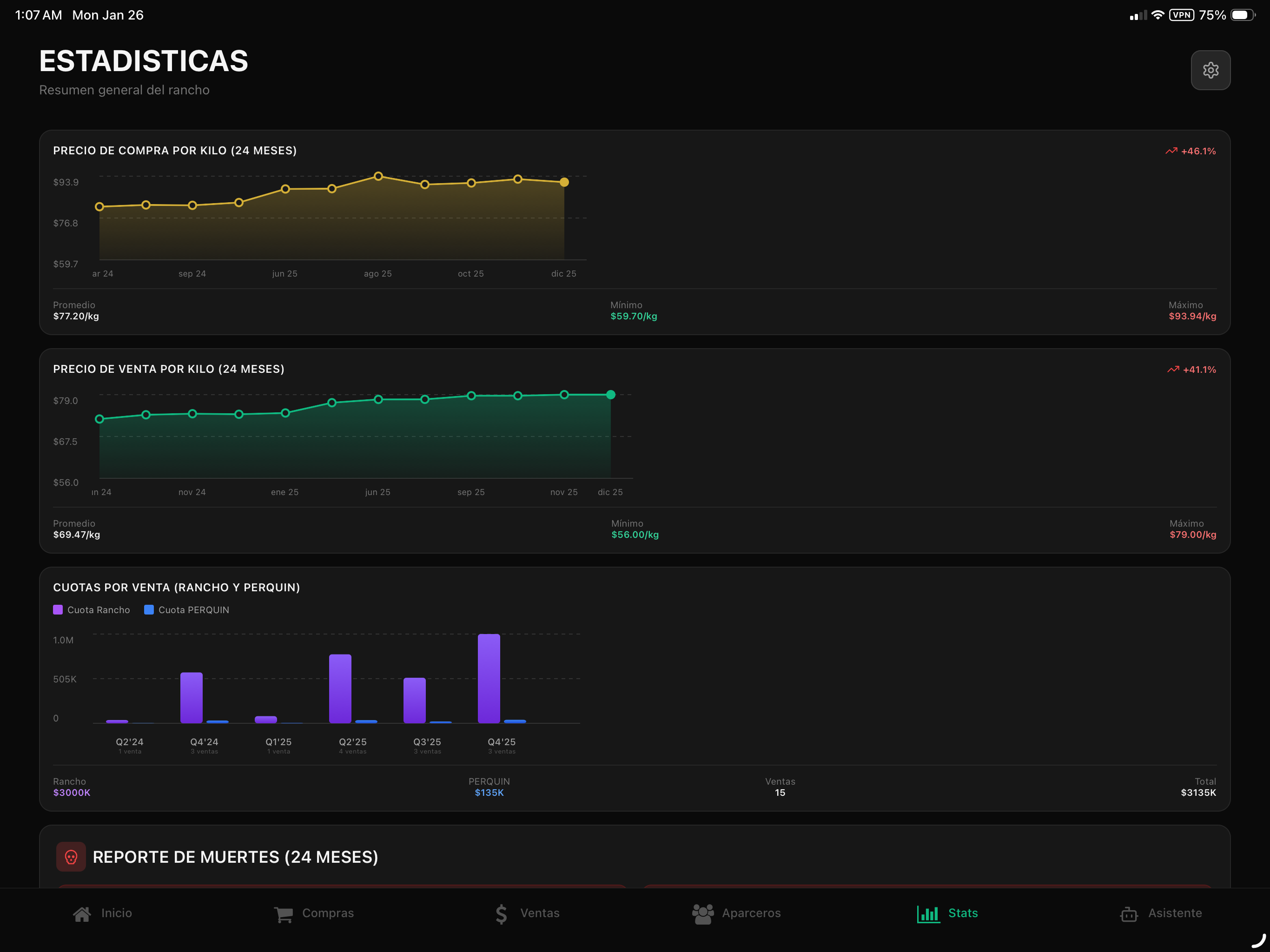Tap the skull icon in Reporte de Muertes

[x=71, y=857]
